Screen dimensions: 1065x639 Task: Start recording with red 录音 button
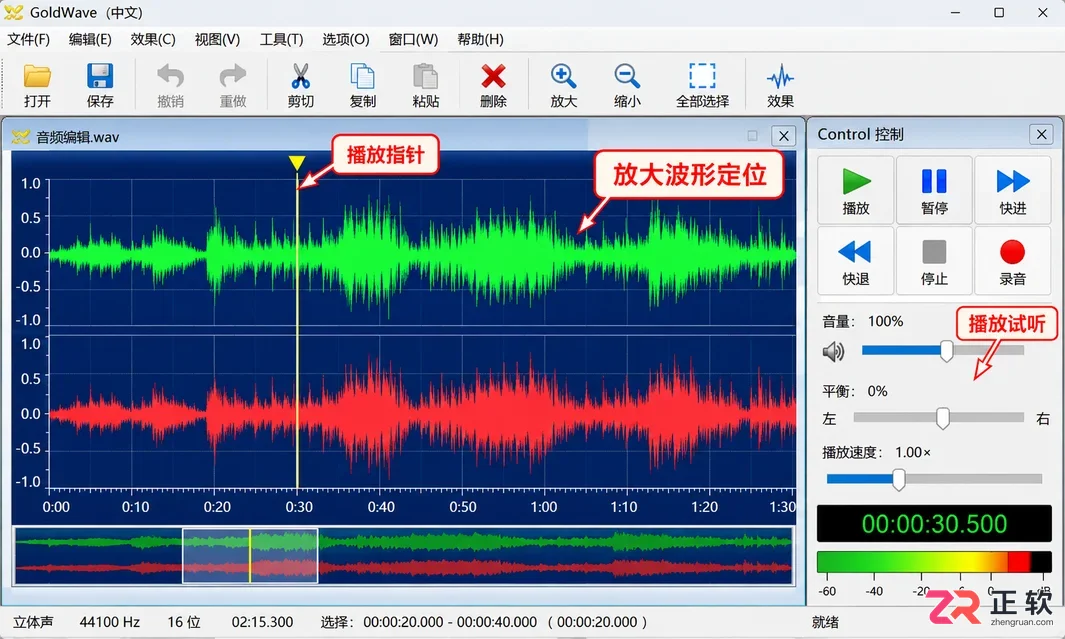click(1013, 261)
